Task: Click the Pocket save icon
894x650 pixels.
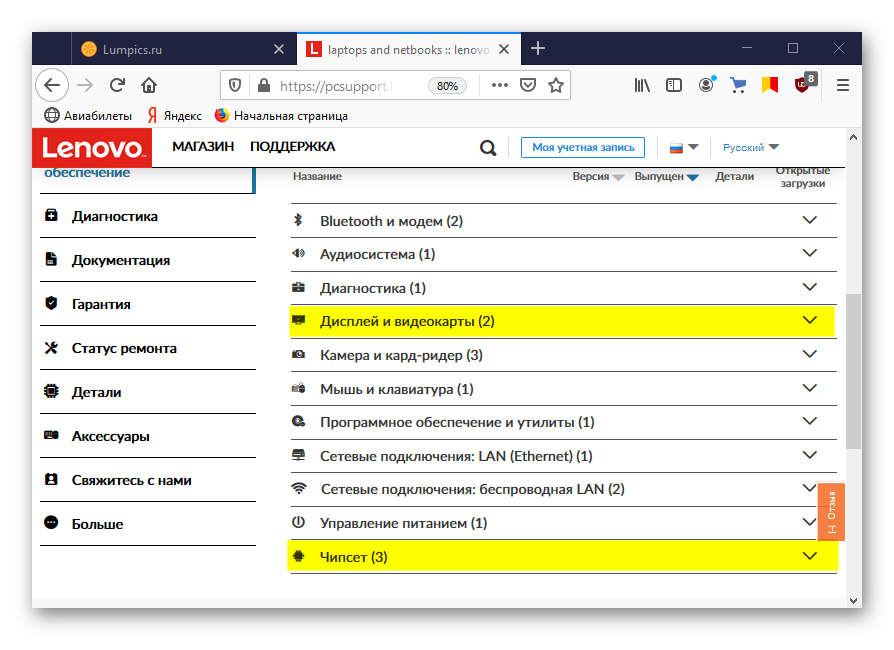Action: 528,85
